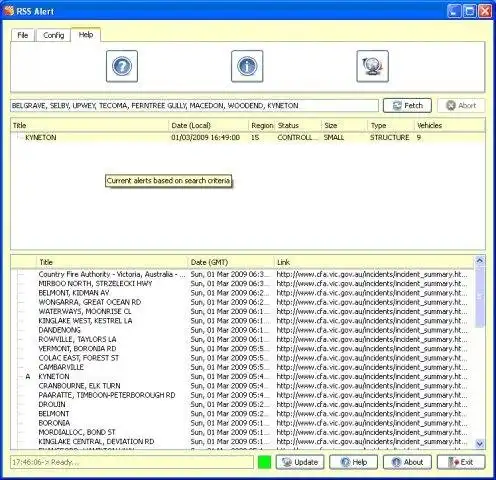Select the KYNETON row in feed list
Viewport: 496px width, 480px height.
[x=242, y=377]
